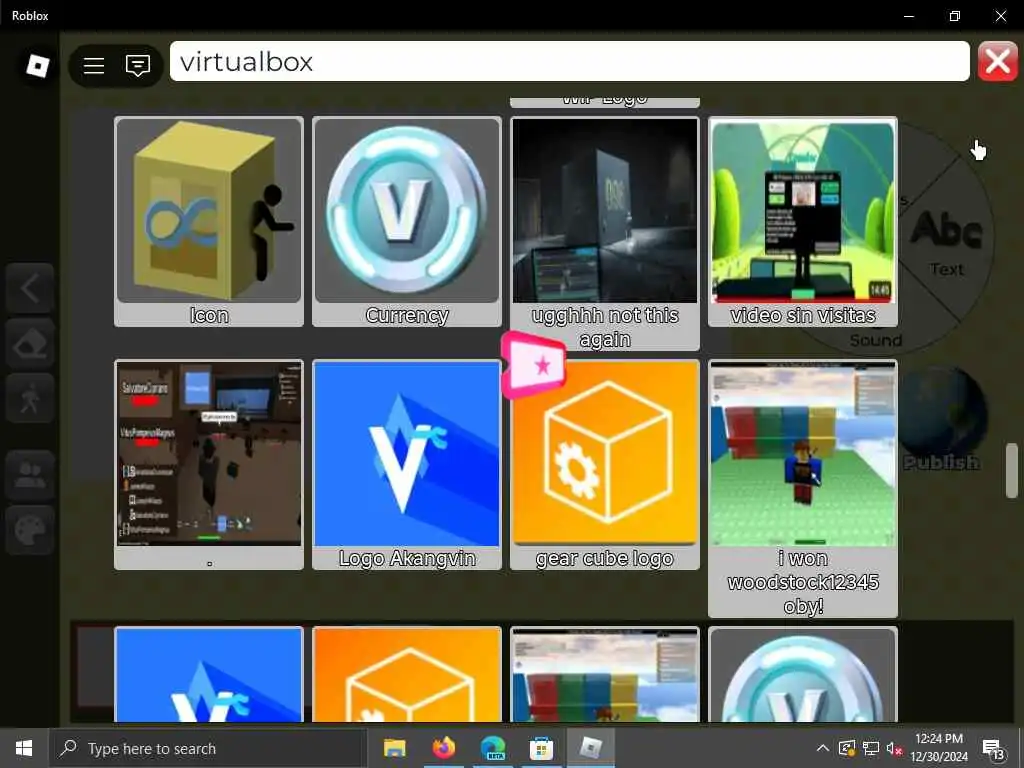Select the eraser tool in sidebar
The width and height of the screenshot is (1024, 768).
coord(29,344)
